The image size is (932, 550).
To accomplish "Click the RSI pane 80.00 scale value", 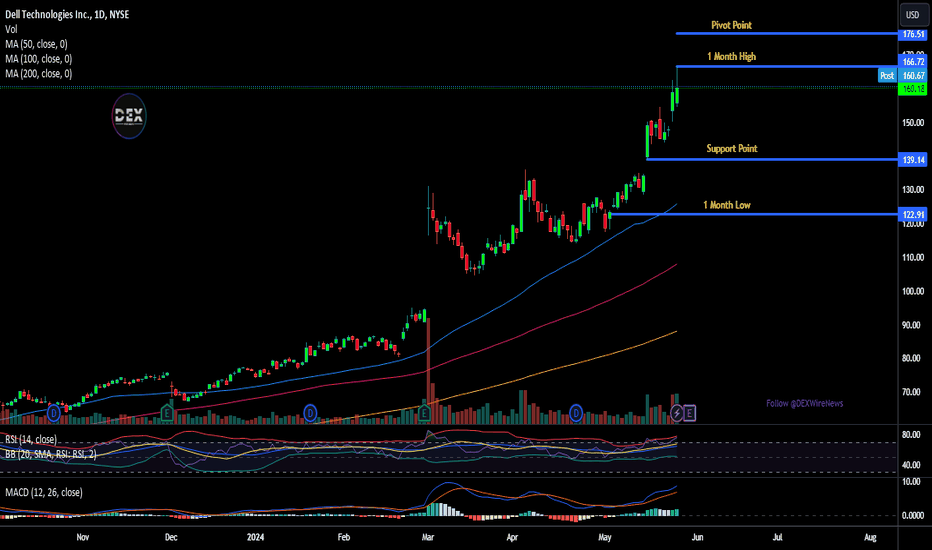I will [x=911, y=435].
